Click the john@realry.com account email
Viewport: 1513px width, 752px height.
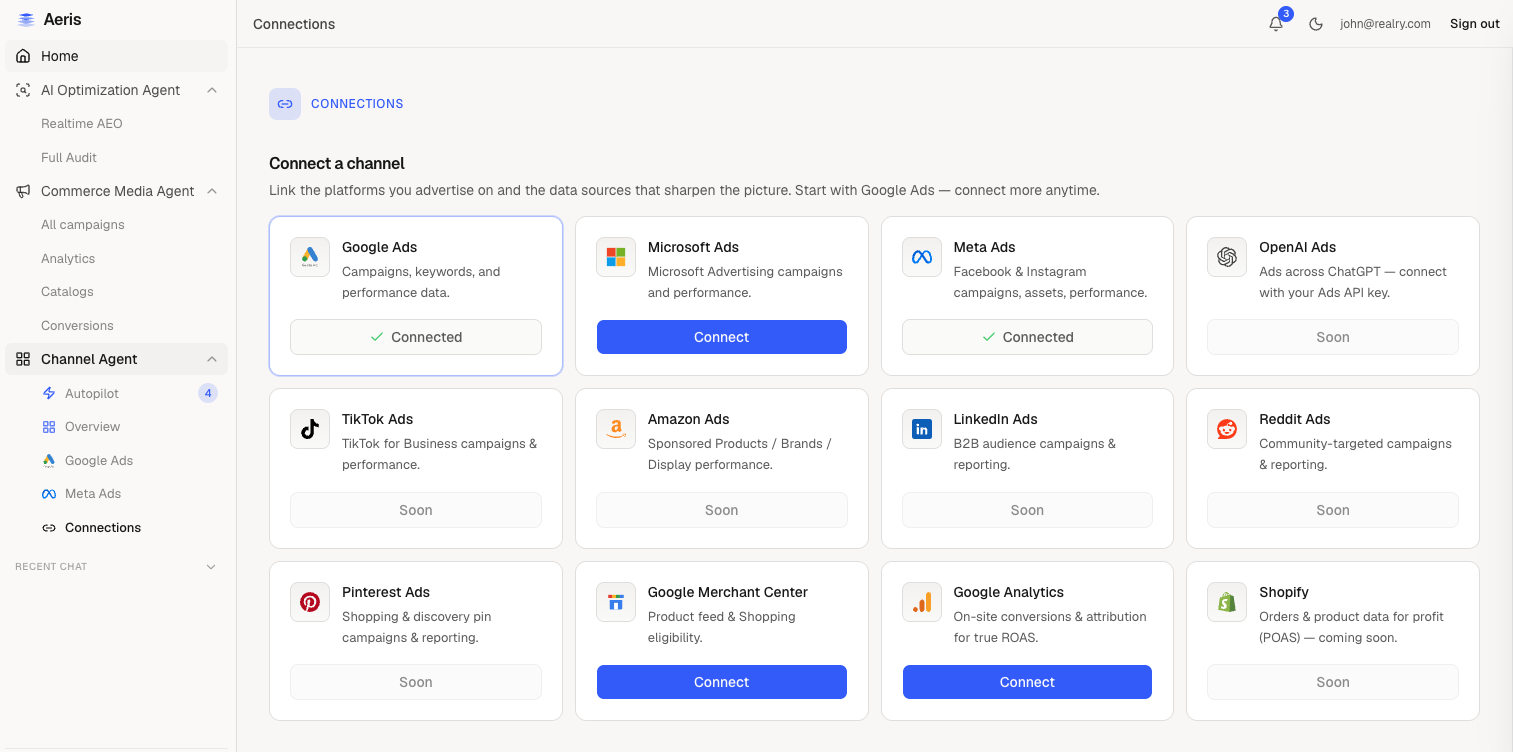point(1385,24)
